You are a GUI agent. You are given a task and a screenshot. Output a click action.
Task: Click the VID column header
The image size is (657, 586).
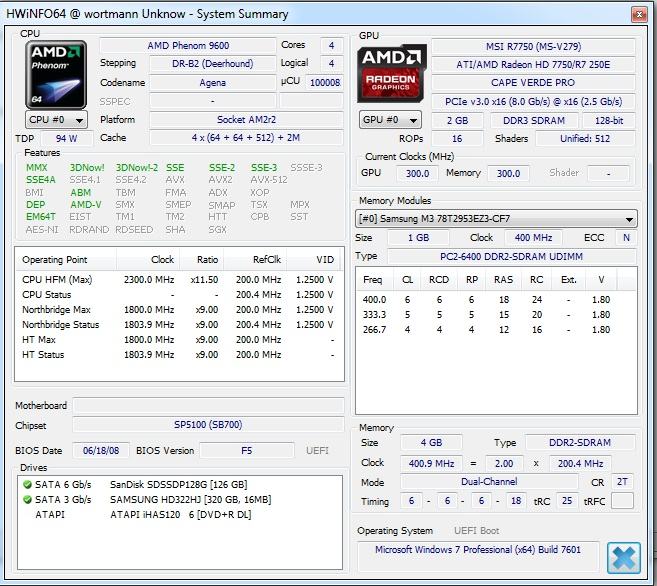pyautogui.click(x=315, y=260)
